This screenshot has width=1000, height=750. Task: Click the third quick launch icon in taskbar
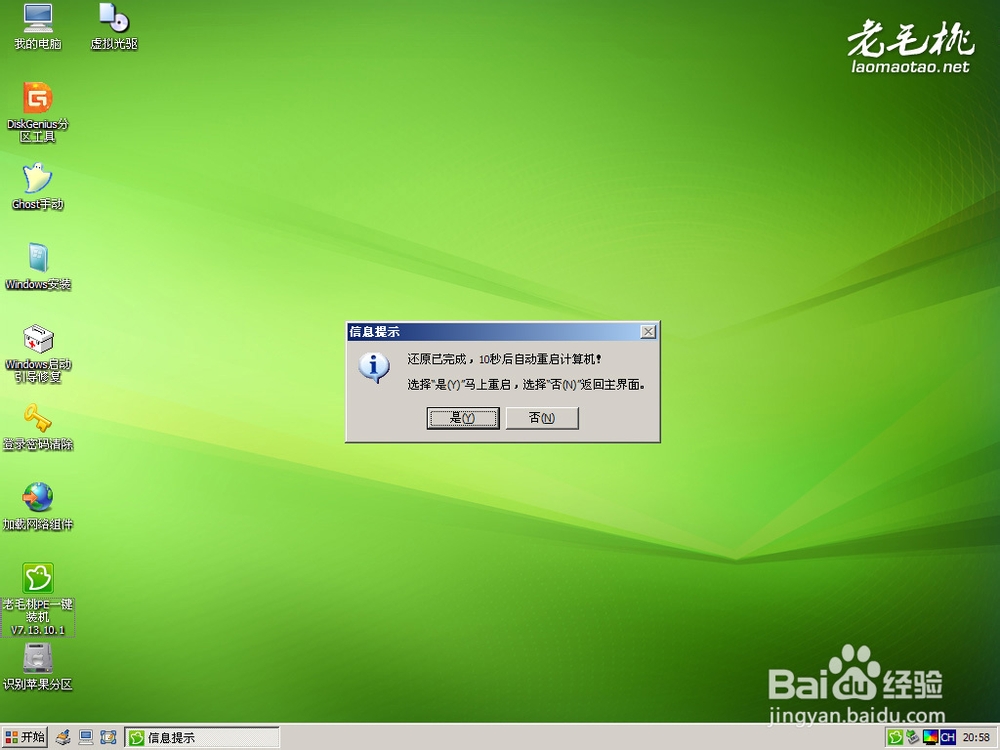[x=108, y=737]
